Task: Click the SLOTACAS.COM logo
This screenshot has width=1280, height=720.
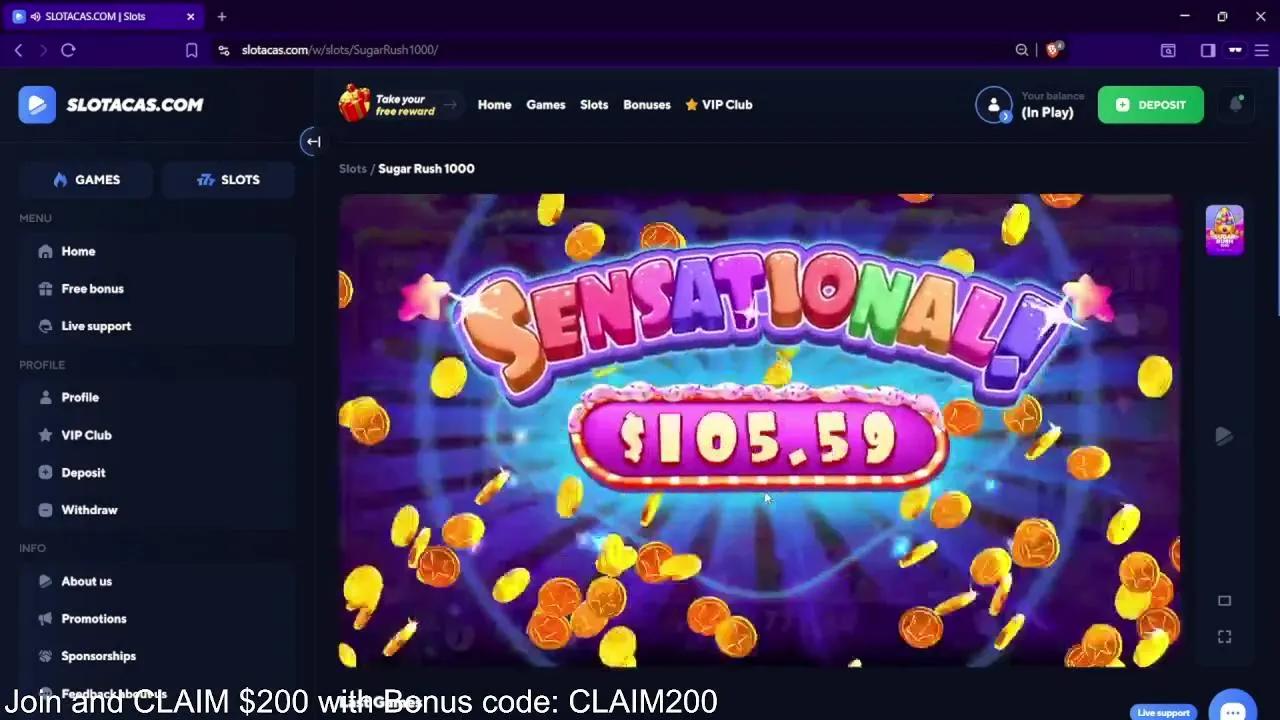Action: coord(111,105)
